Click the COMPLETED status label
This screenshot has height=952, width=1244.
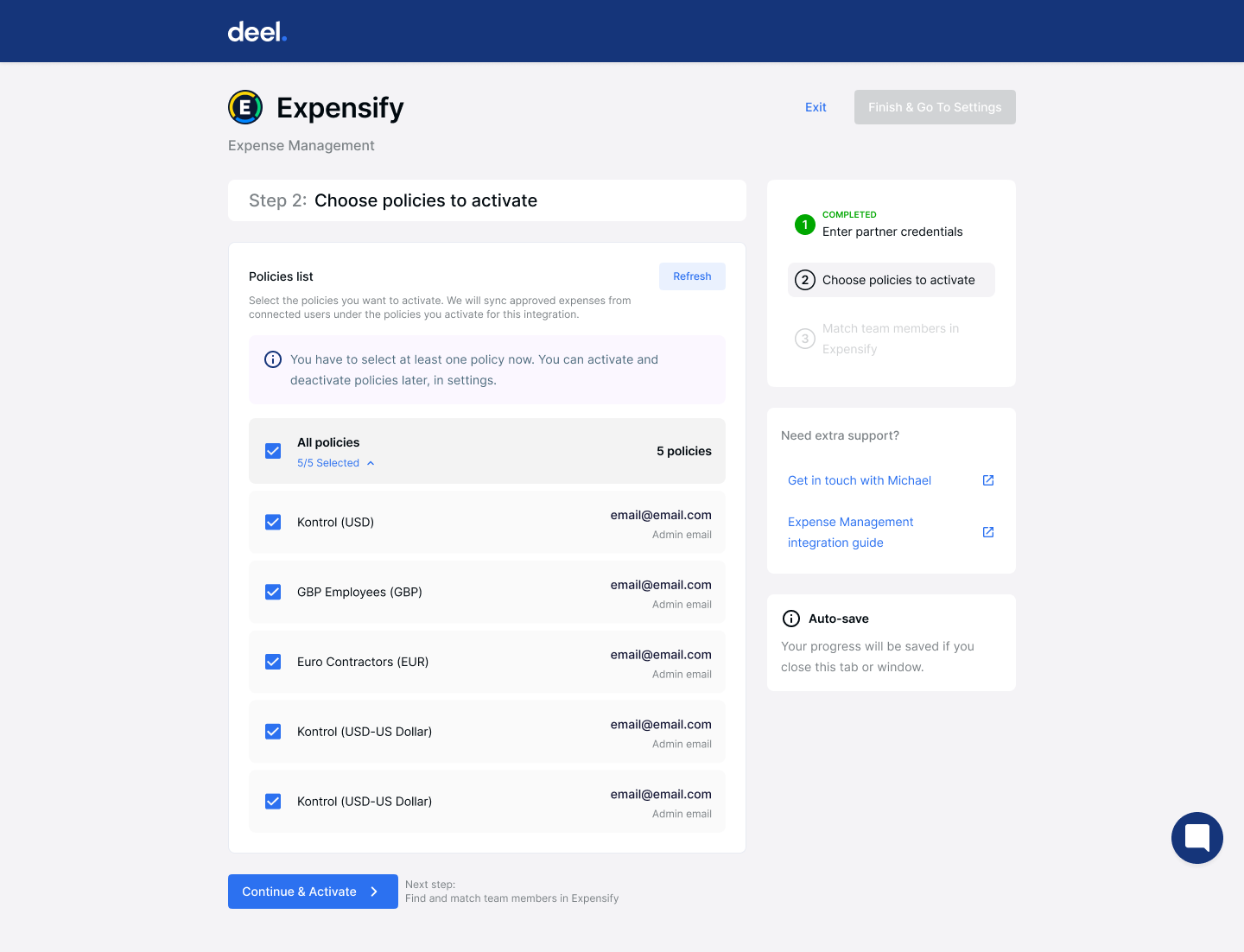tap(849, 214)
